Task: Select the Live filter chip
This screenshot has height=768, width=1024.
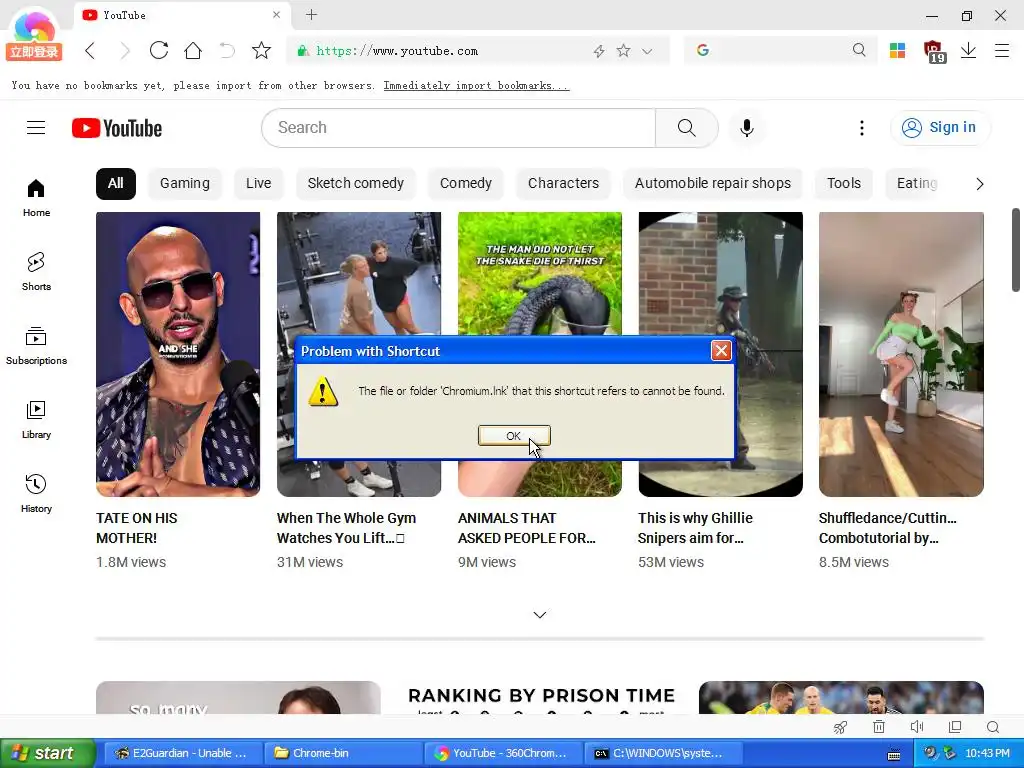Action: point(259,184)
